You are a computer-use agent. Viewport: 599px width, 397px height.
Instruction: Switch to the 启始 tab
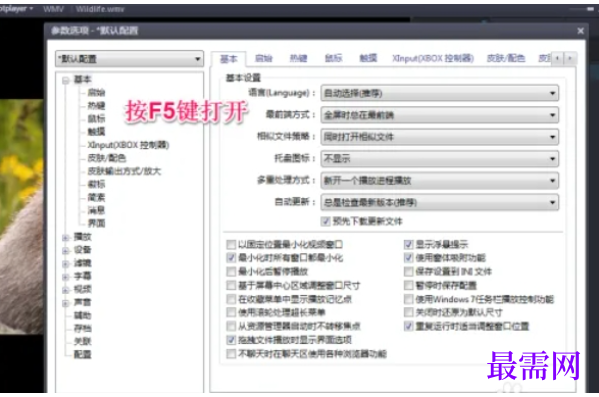tap(264, 58)
